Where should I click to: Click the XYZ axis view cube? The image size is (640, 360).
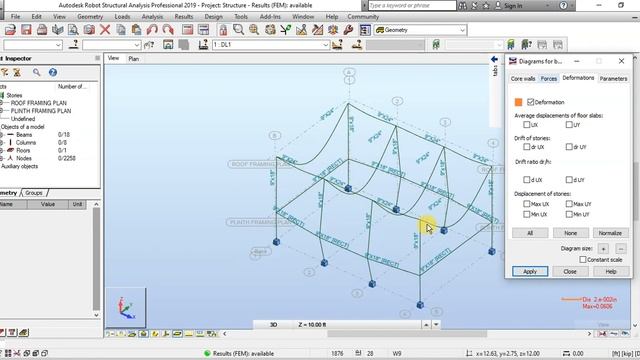[x=126, y=308]
